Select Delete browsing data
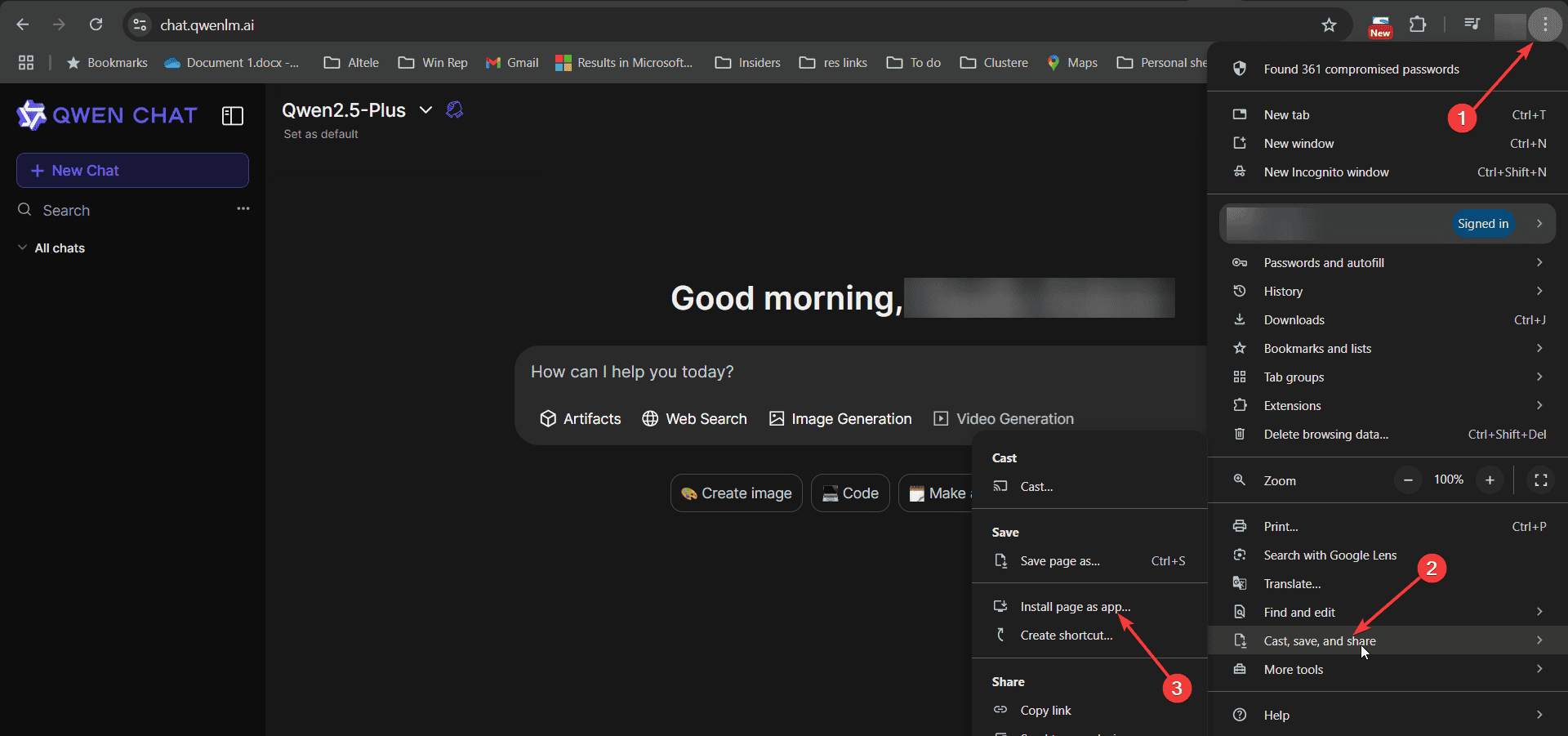 tap(1388, 434)
